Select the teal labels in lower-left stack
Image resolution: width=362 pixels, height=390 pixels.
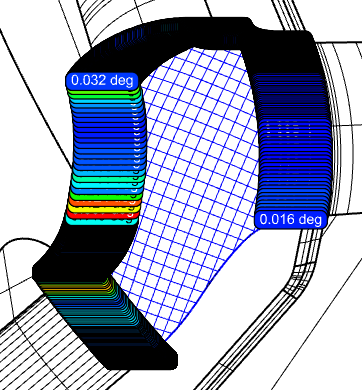100,317
